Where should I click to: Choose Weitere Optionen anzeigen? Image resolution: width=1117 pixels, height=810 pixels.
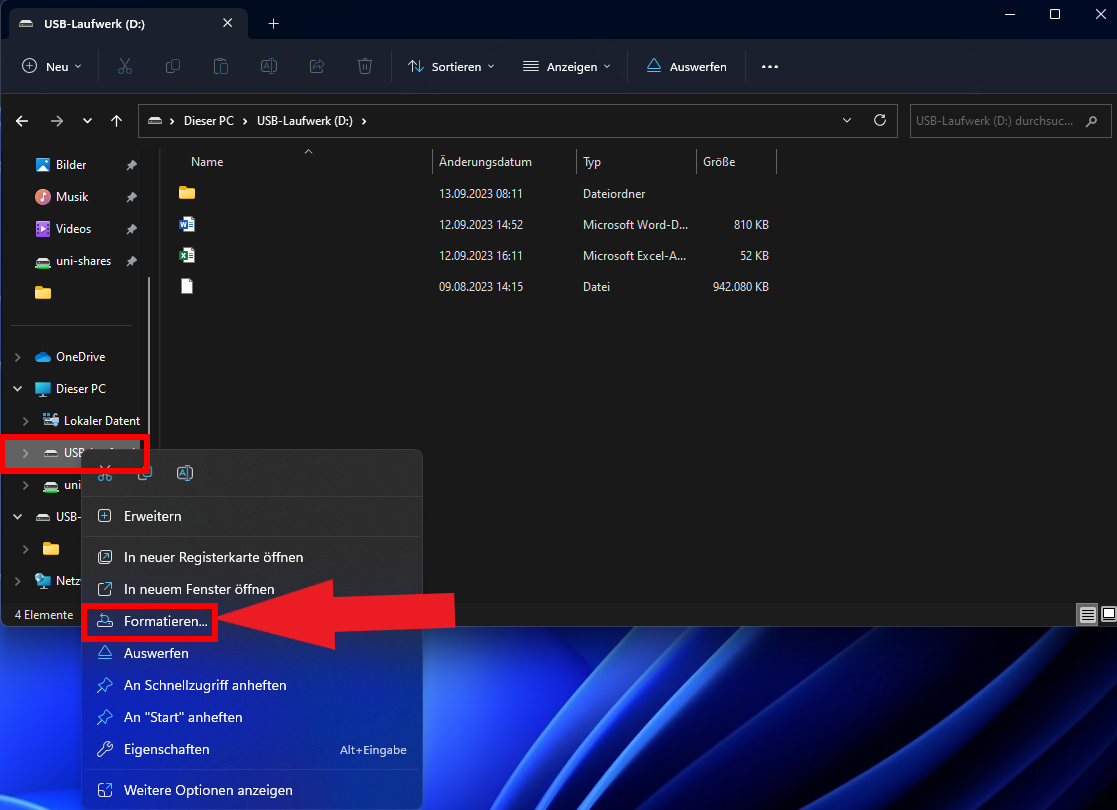click(x=252, y=790)
